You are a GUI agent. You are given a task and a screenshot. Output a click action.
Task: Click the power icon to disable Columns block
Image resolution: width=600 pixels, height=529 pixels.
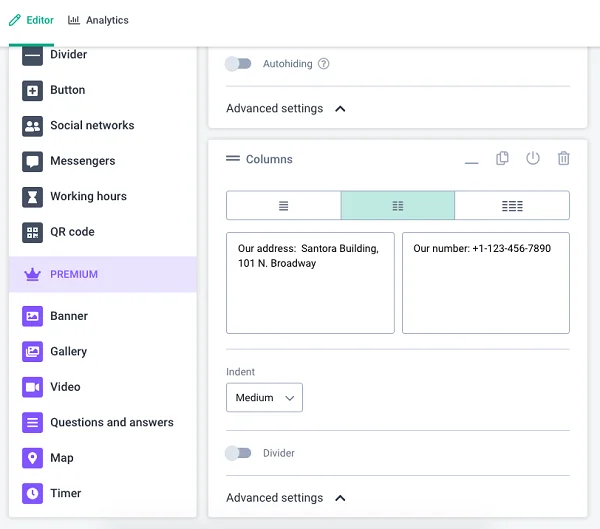[x=533, y=158]
